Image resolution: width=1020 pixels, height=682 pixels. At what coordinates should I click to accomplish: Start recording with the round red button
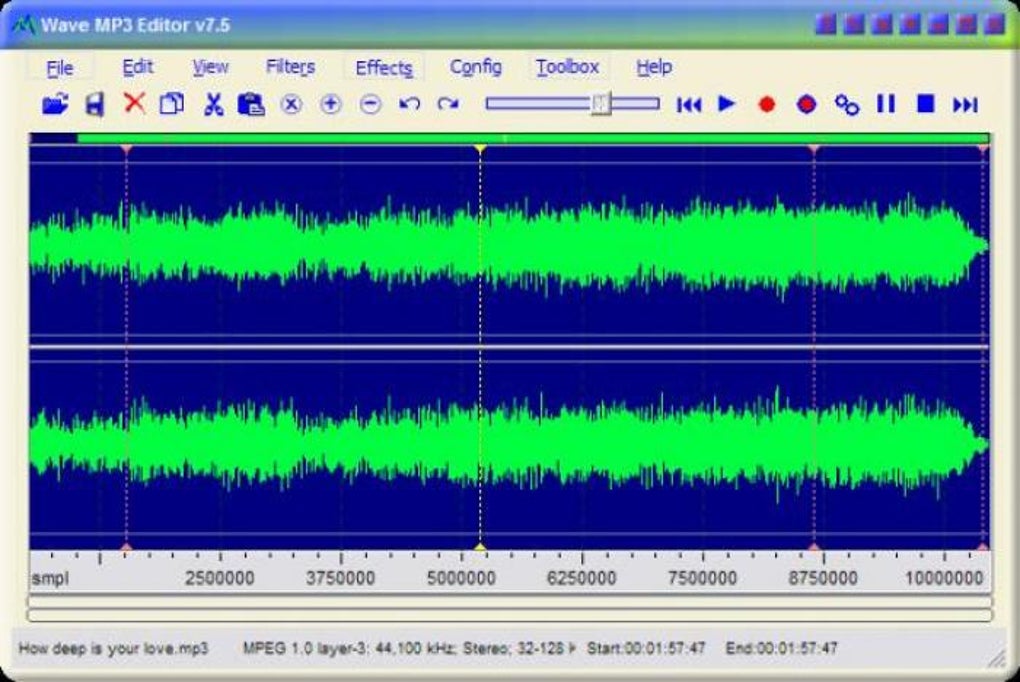pyautogui.click(x=767, y=104)
